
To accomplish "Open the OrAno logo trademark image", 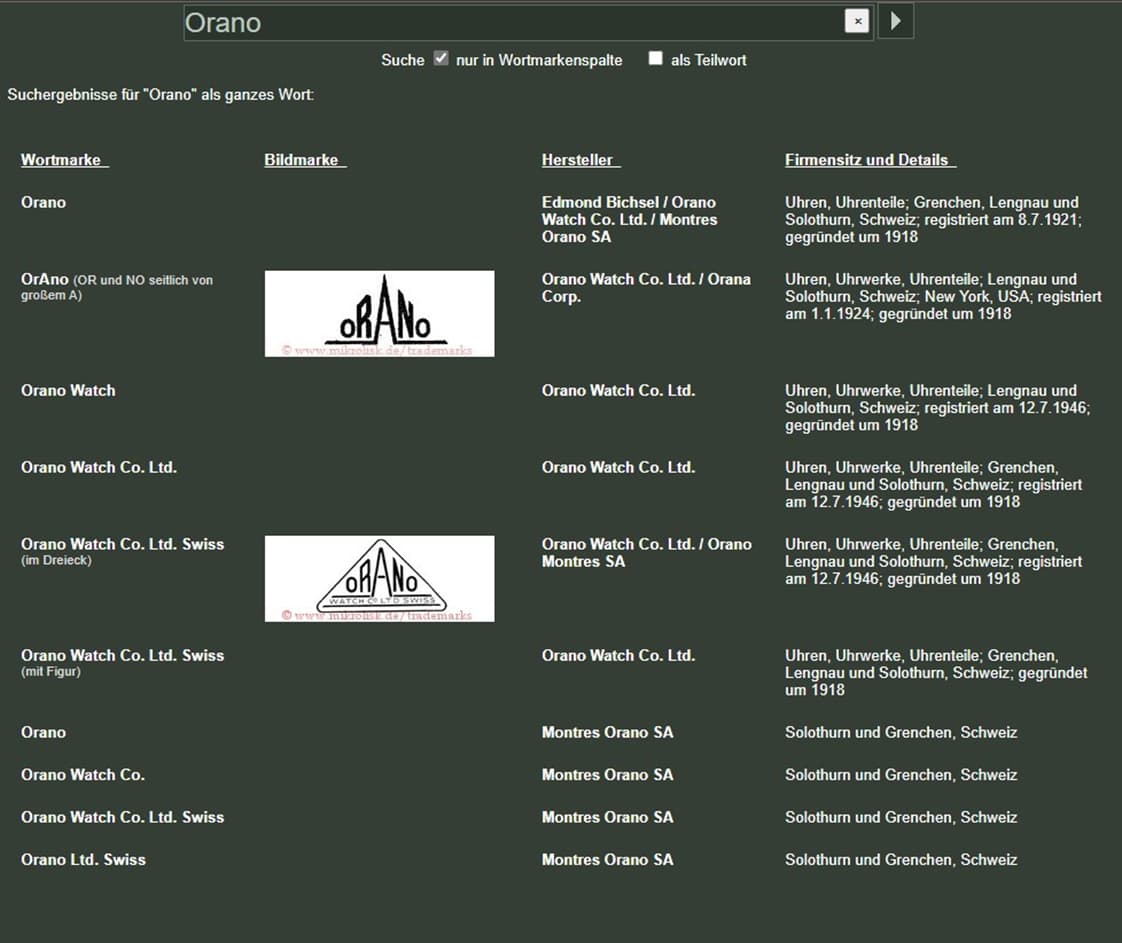I will pyautogui.click(x=379, y=313).
